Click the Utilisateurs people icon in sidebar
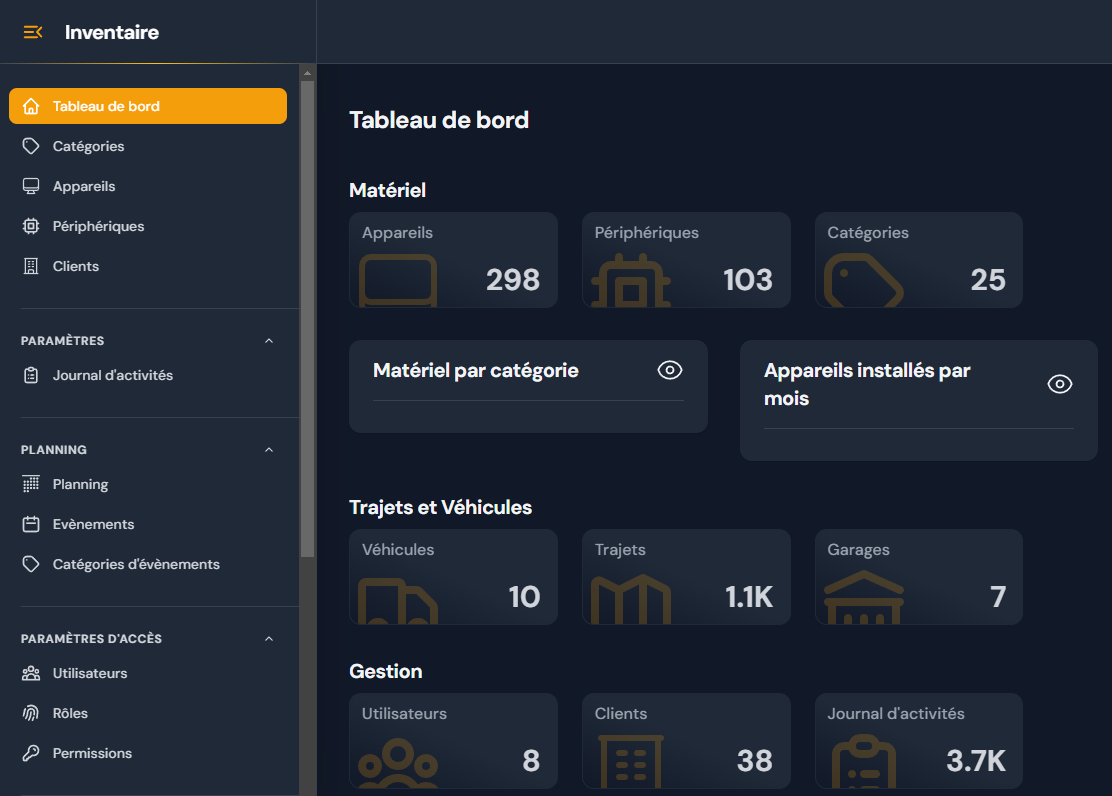The height and width of the screenshot is (796, 1112). (31, 673)
